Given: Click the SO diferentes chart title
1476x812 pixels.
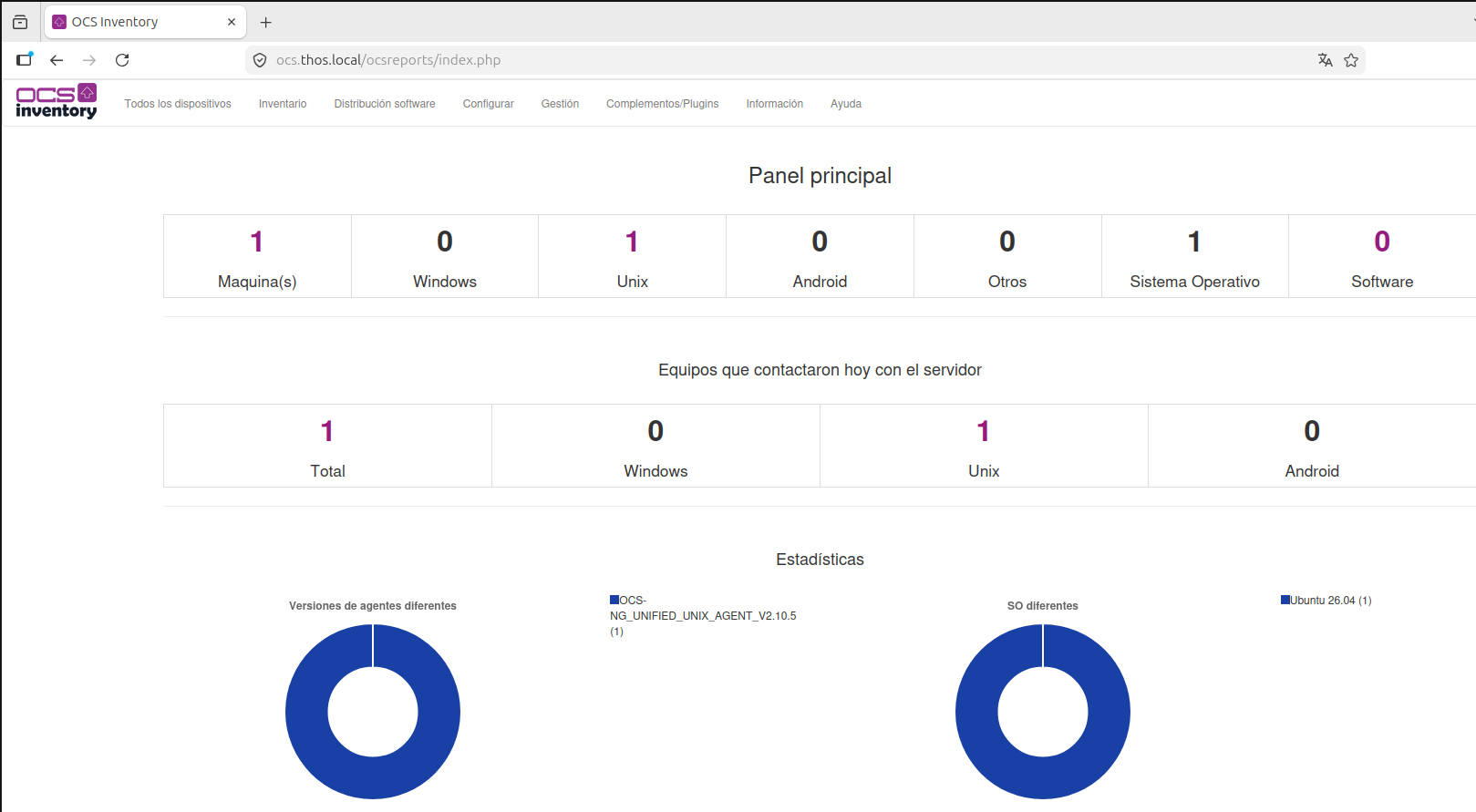Looking at the screenshot, I should pyautogui.click(x=1043, y=606).
